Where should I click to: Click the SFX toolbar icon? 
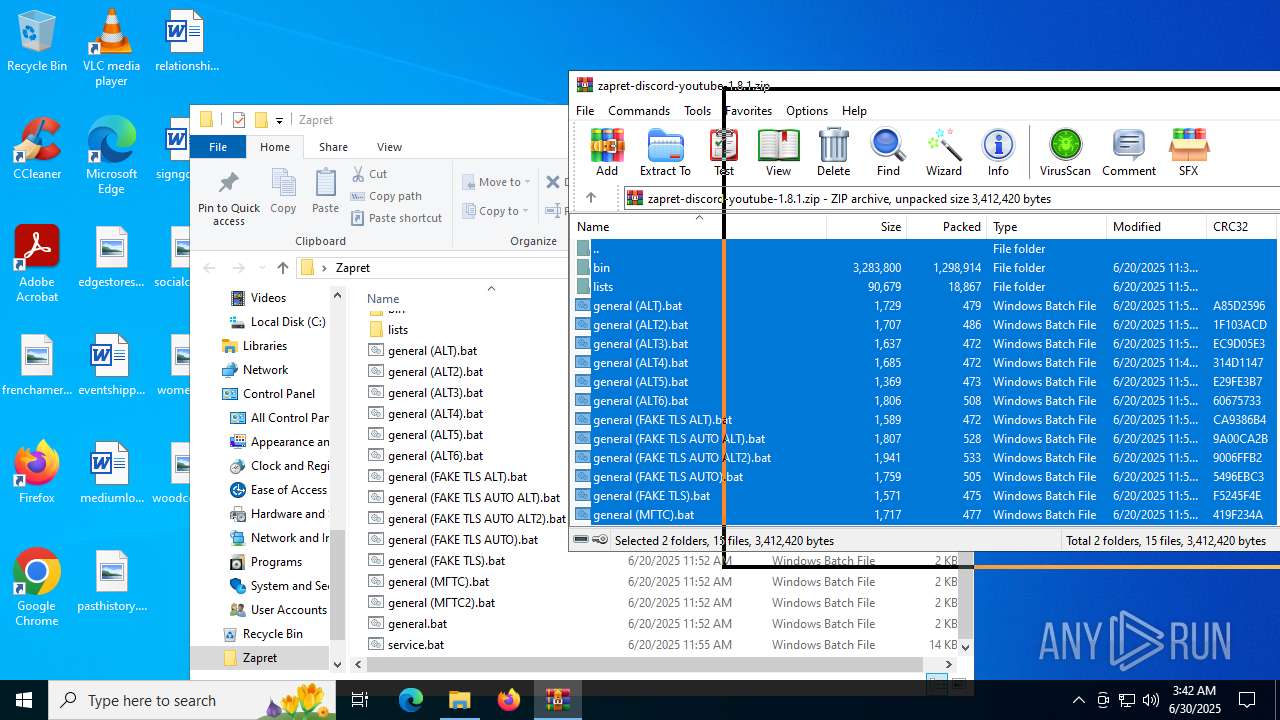point(1188,152)
